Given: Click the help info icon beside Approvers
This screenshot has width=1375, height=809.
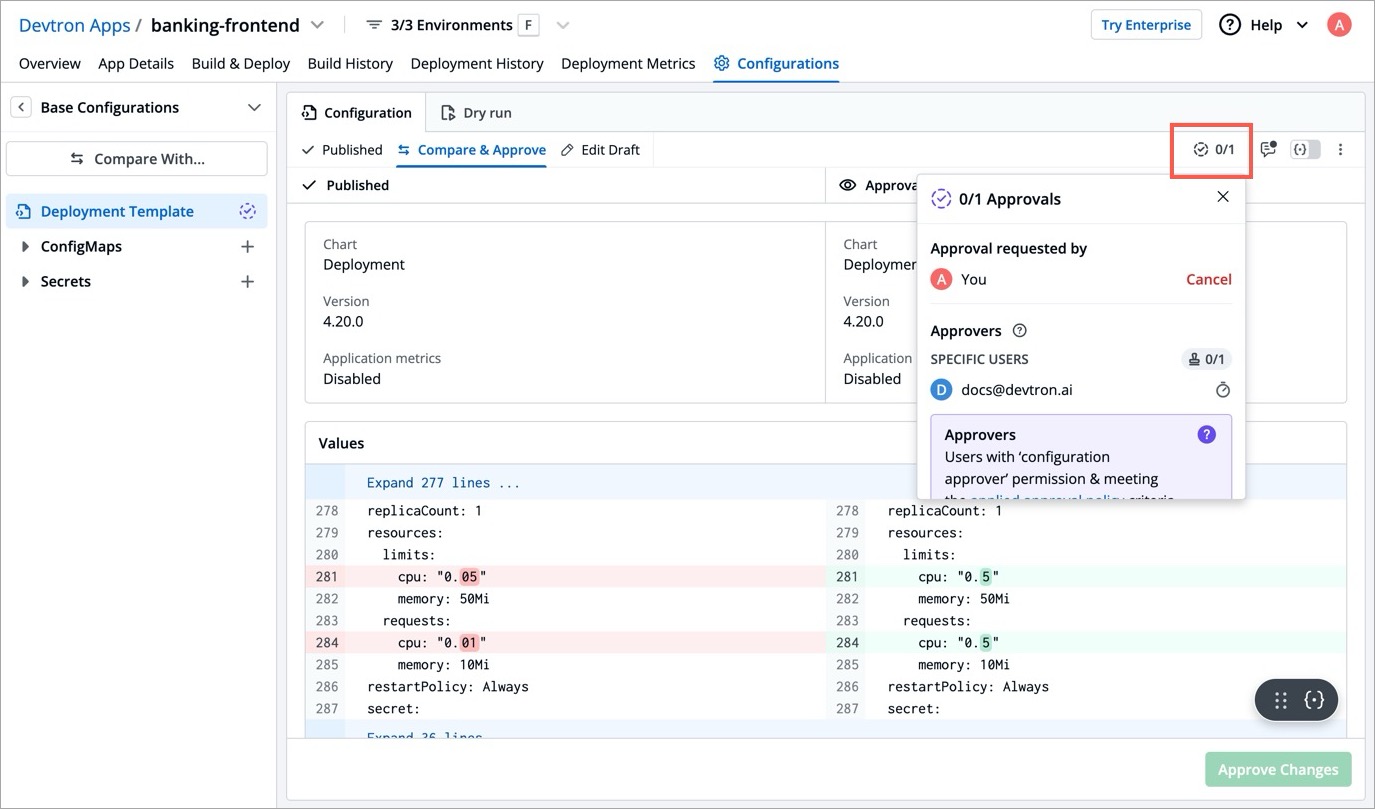Looking at the screenshot, I should (1019, 331).
